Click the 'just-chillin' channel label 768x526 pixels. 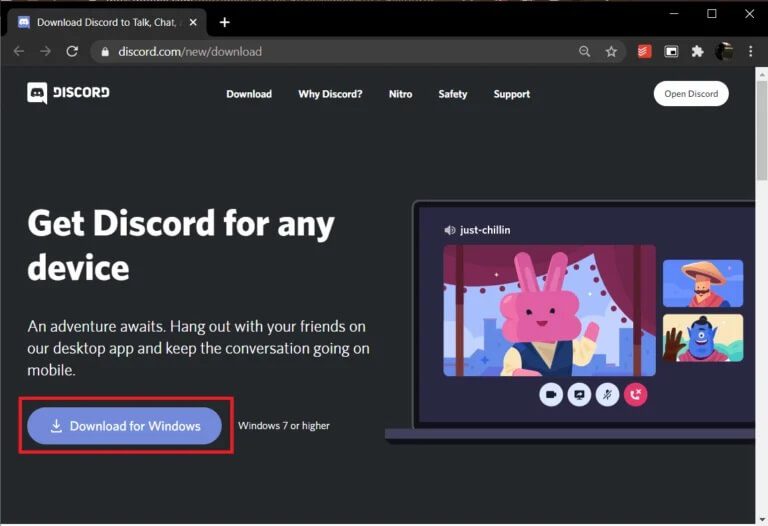click(x=485, y=230)
